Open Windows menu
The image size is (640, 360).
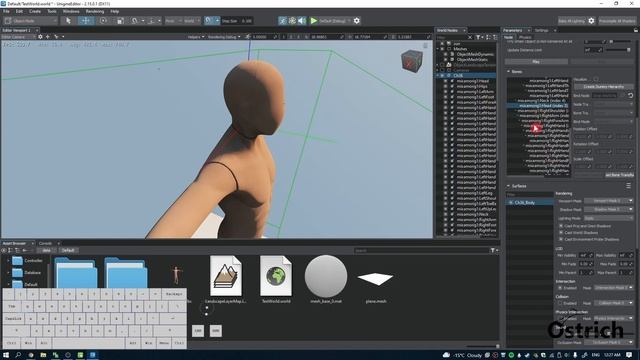coord(71,11)
